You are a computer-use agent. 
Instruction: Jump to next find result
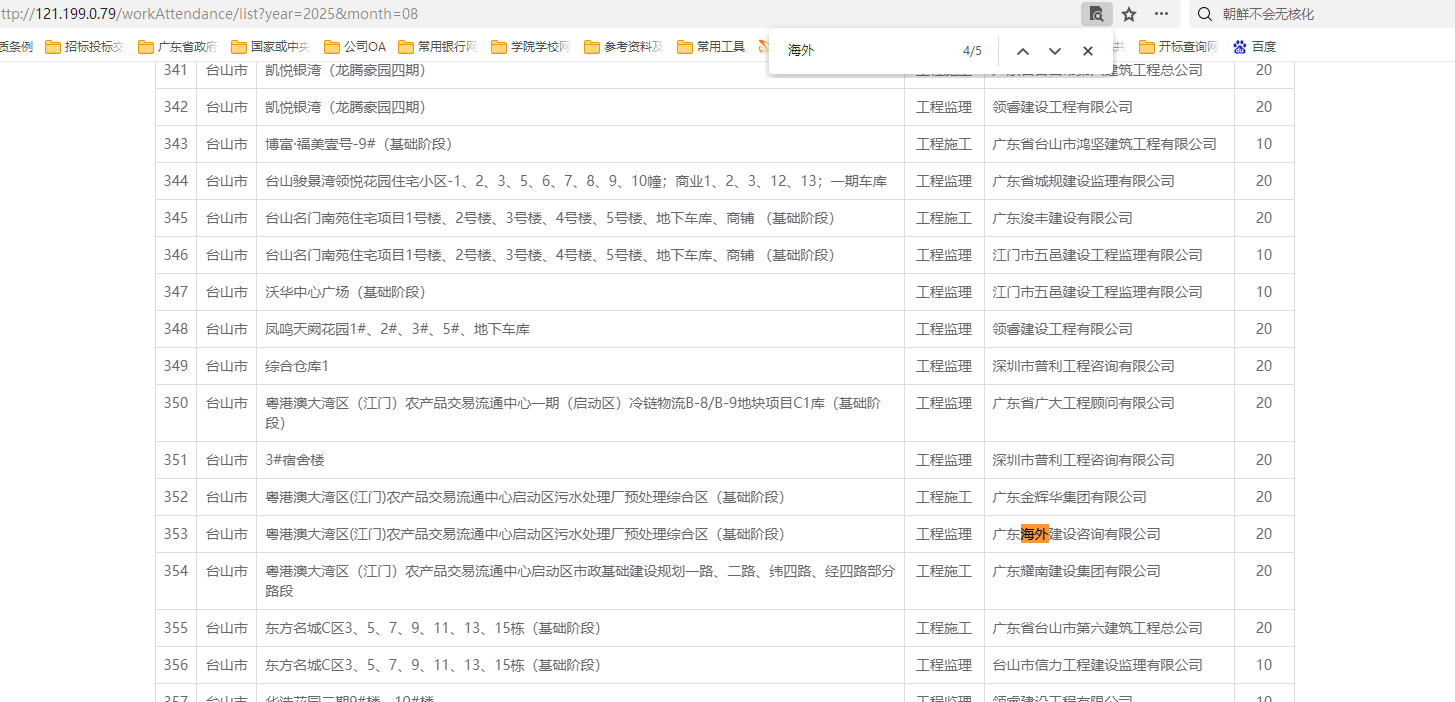(1055, 51)
